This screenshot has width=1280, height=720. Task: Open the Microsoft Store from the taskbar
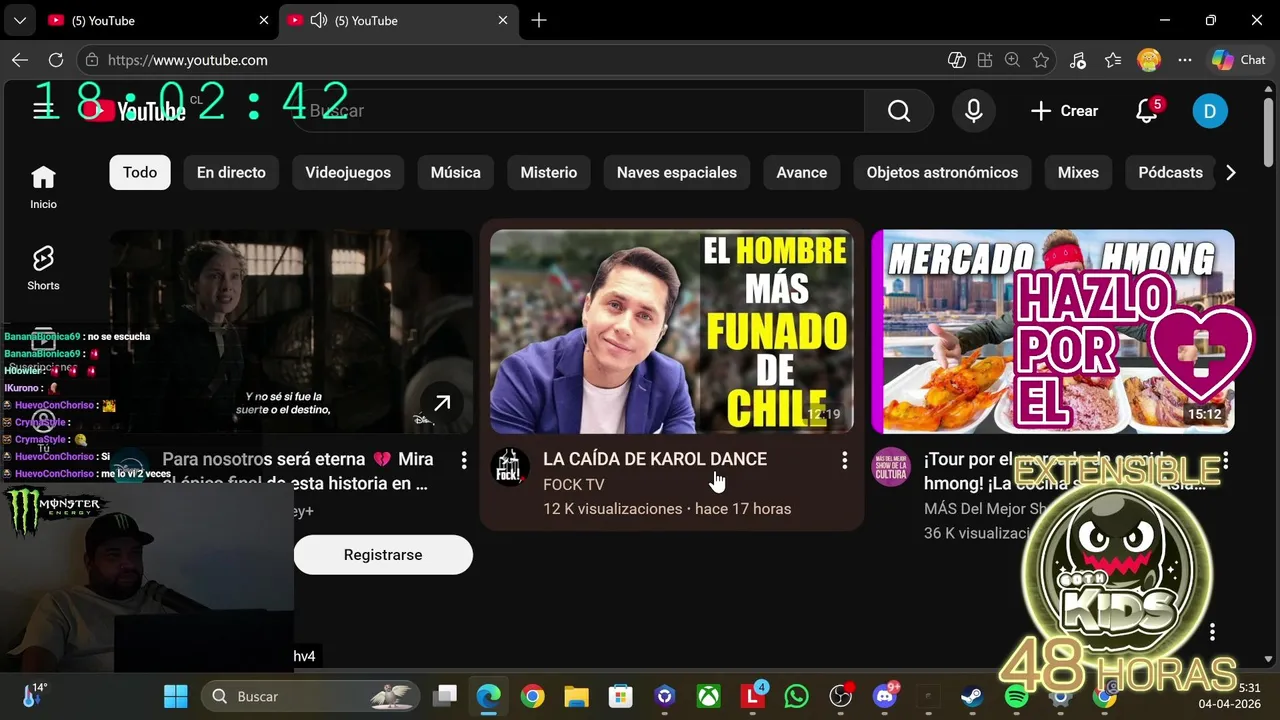(620, 696)
